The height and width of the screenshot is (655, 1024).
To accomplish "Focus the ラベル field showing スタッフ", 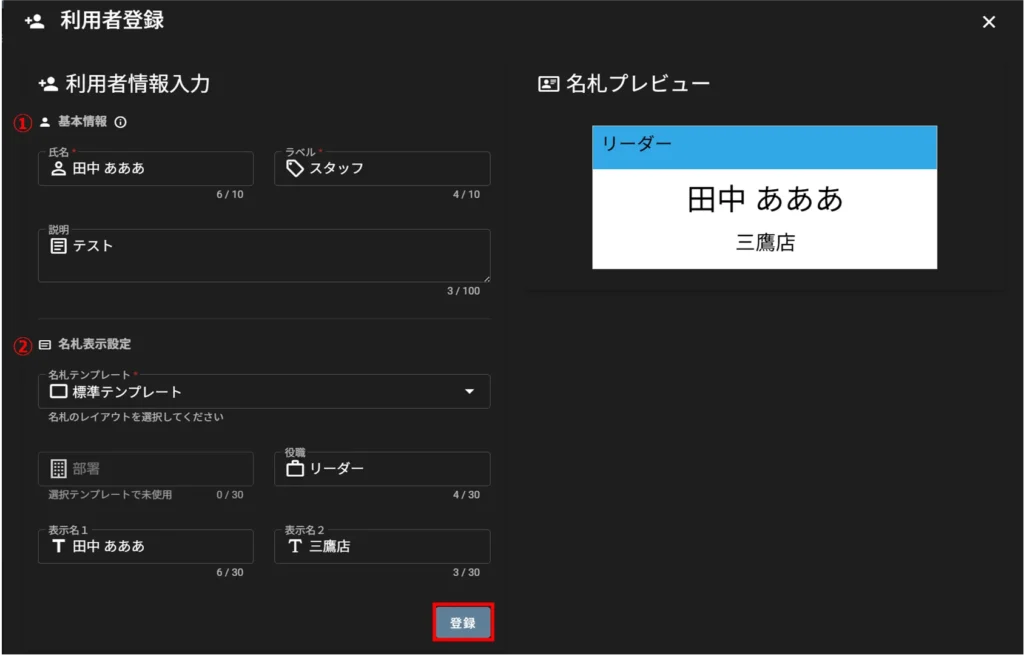I will pos(395,169).
